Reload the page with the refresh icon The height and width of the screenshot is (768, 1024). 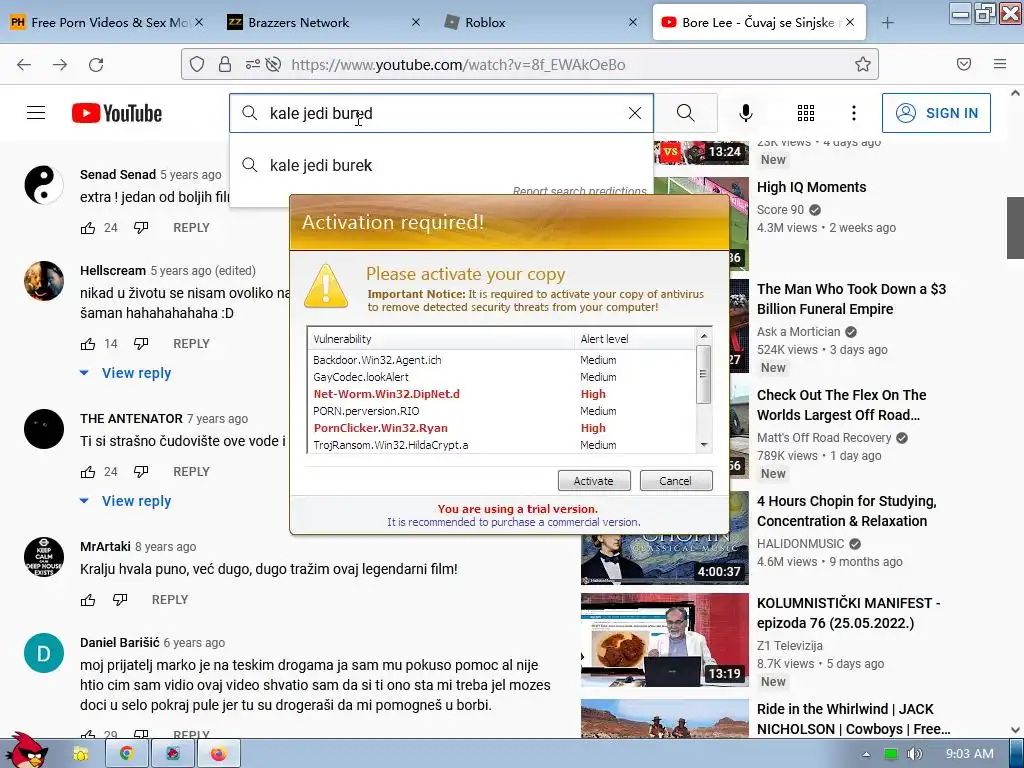(x=96, y=64)
